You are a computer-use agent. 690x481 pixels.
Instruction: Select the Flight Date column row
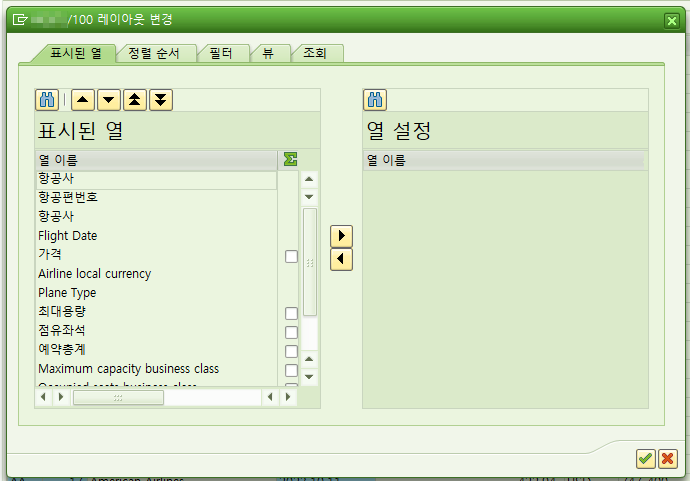click(x=156, y=235)
